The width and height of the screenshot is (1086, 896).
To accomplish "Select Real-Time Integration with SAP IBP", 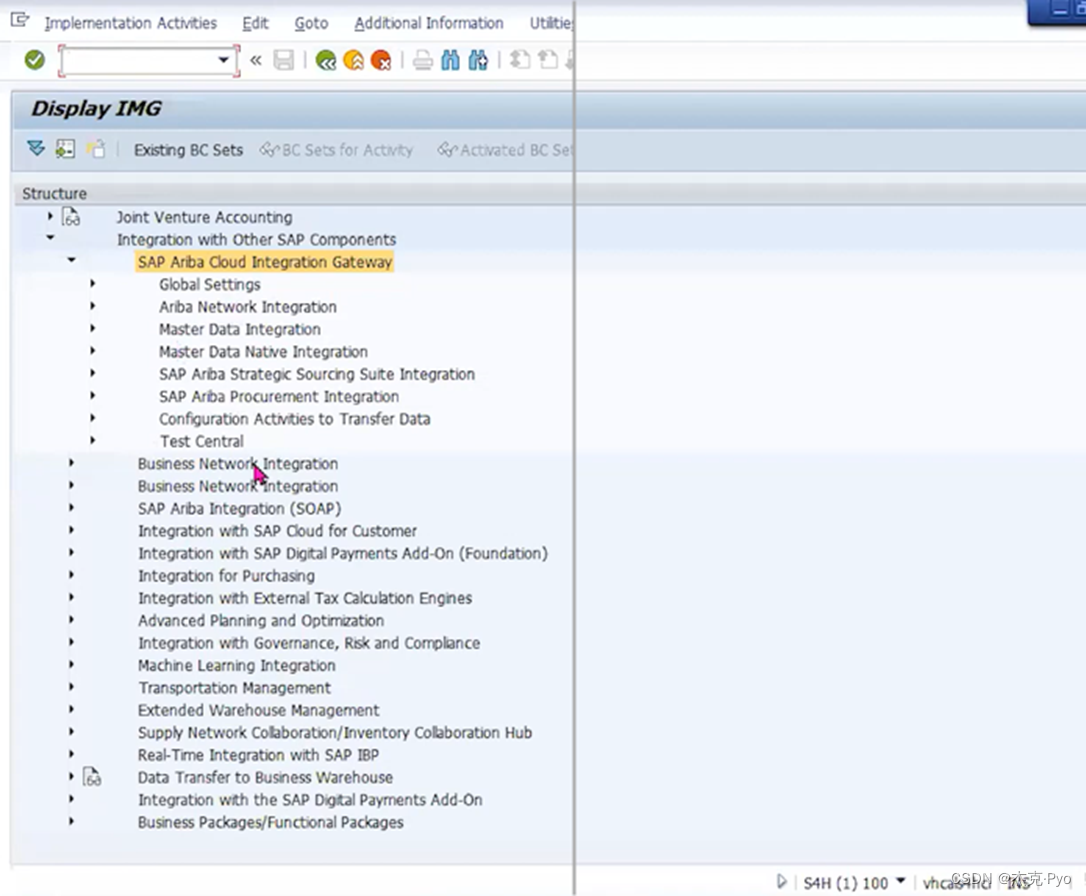I will point(258,755).
